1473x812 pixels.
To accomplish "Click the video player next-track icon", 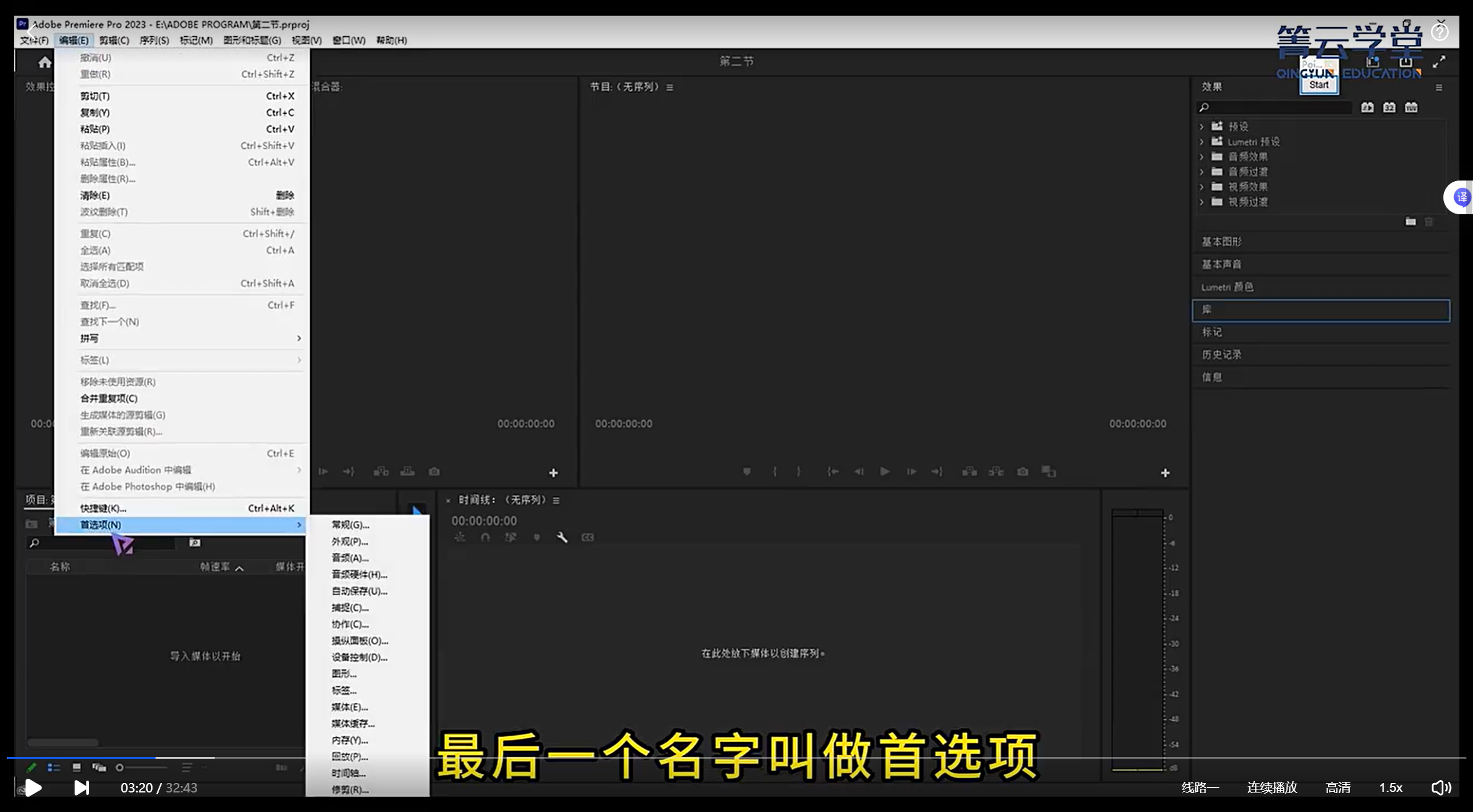I will click(x=81, y=788).
